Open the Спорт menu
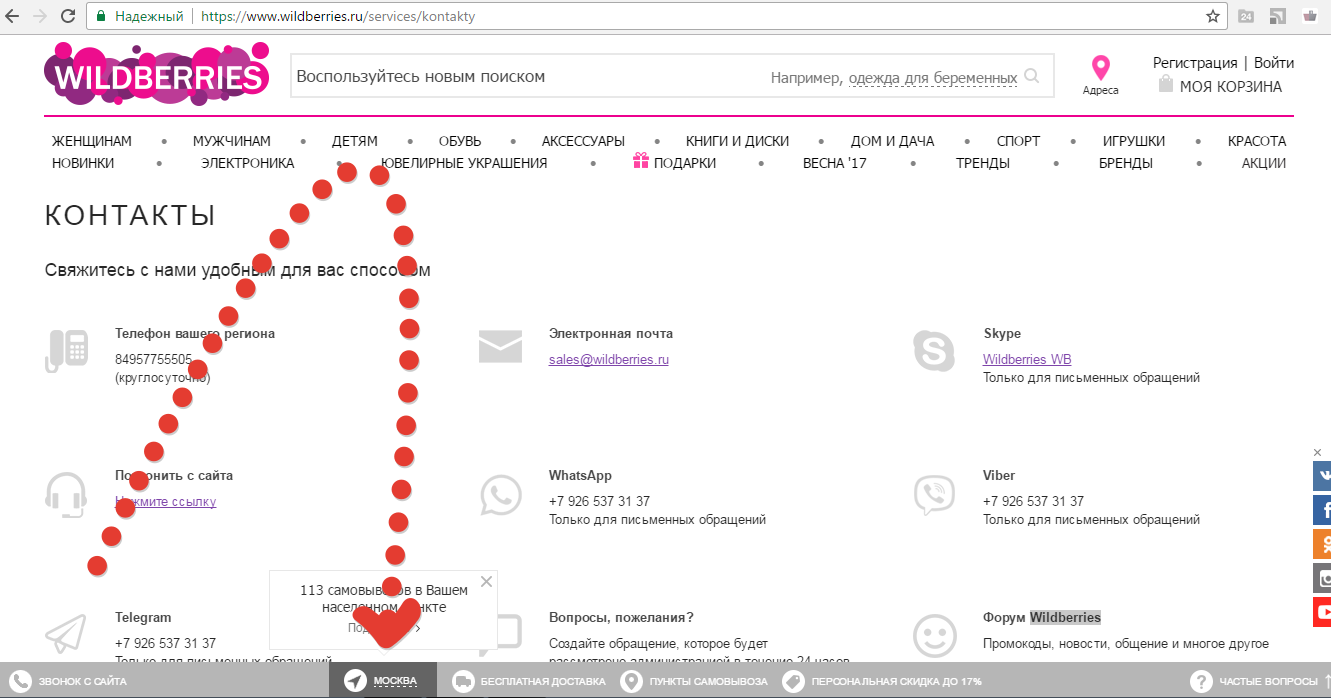This screenshot has height=698, width=1331. [x=1018, y=141]
